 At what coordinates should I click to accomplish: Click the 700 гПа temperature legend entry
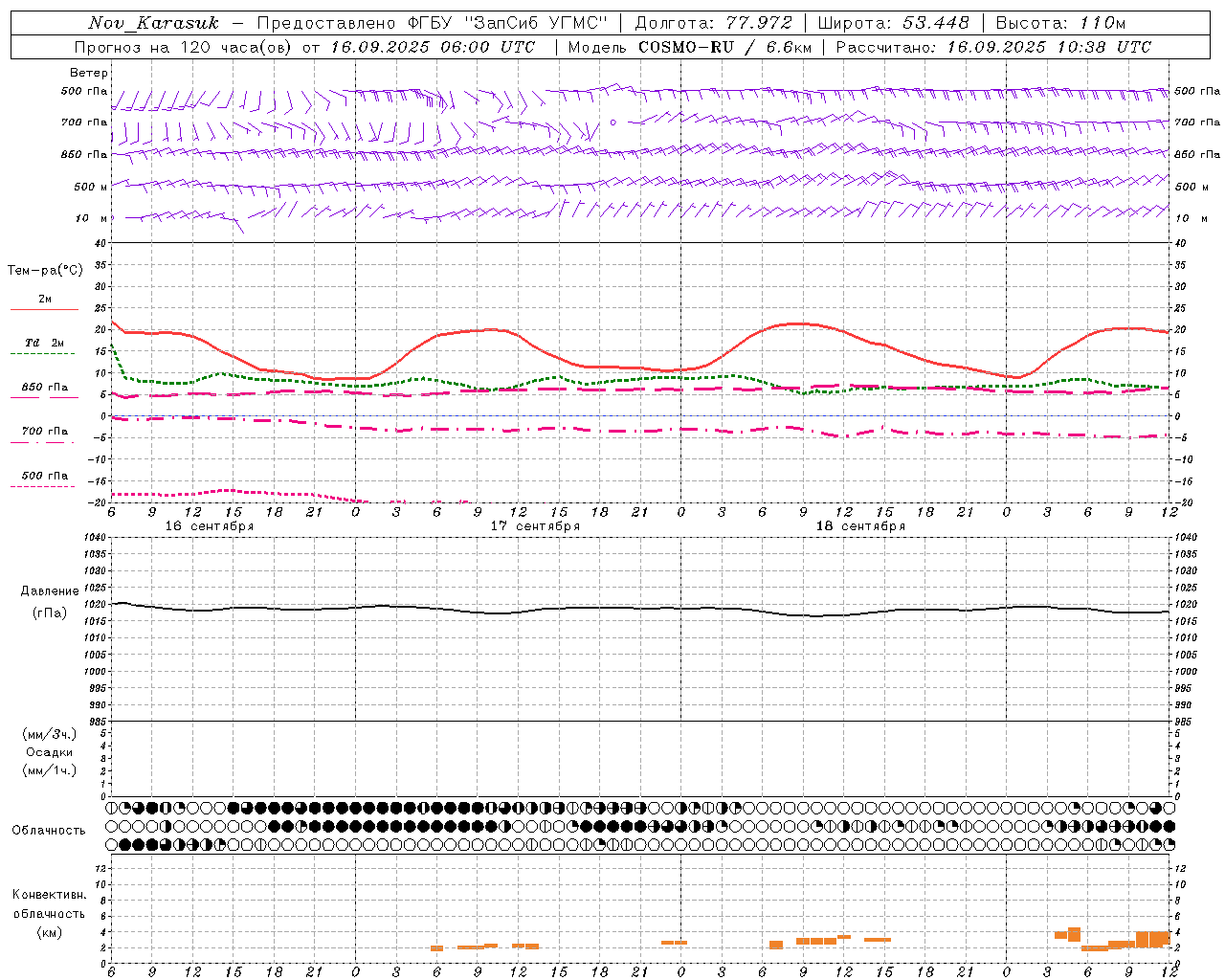point(44,432)
